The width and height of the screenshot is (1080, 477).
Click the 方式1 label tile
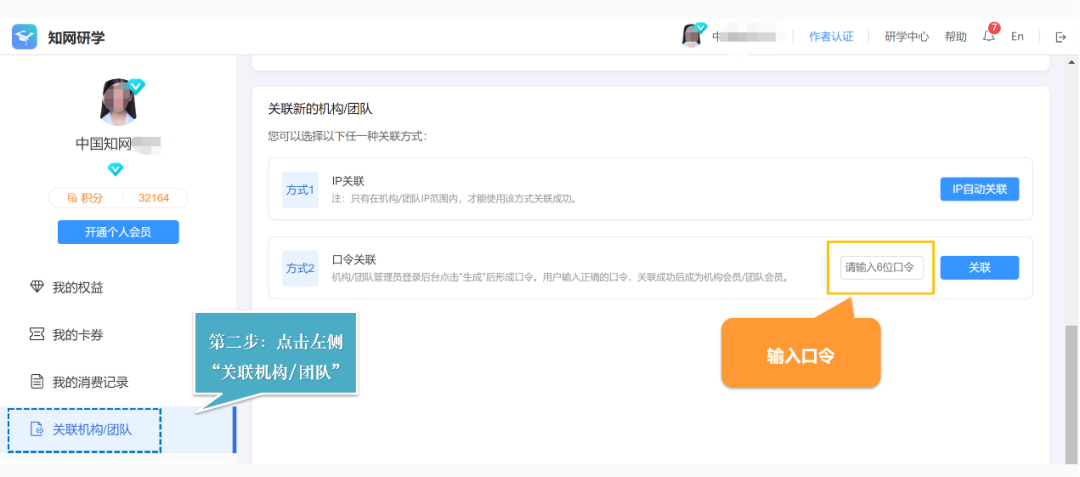coord(300,190)
